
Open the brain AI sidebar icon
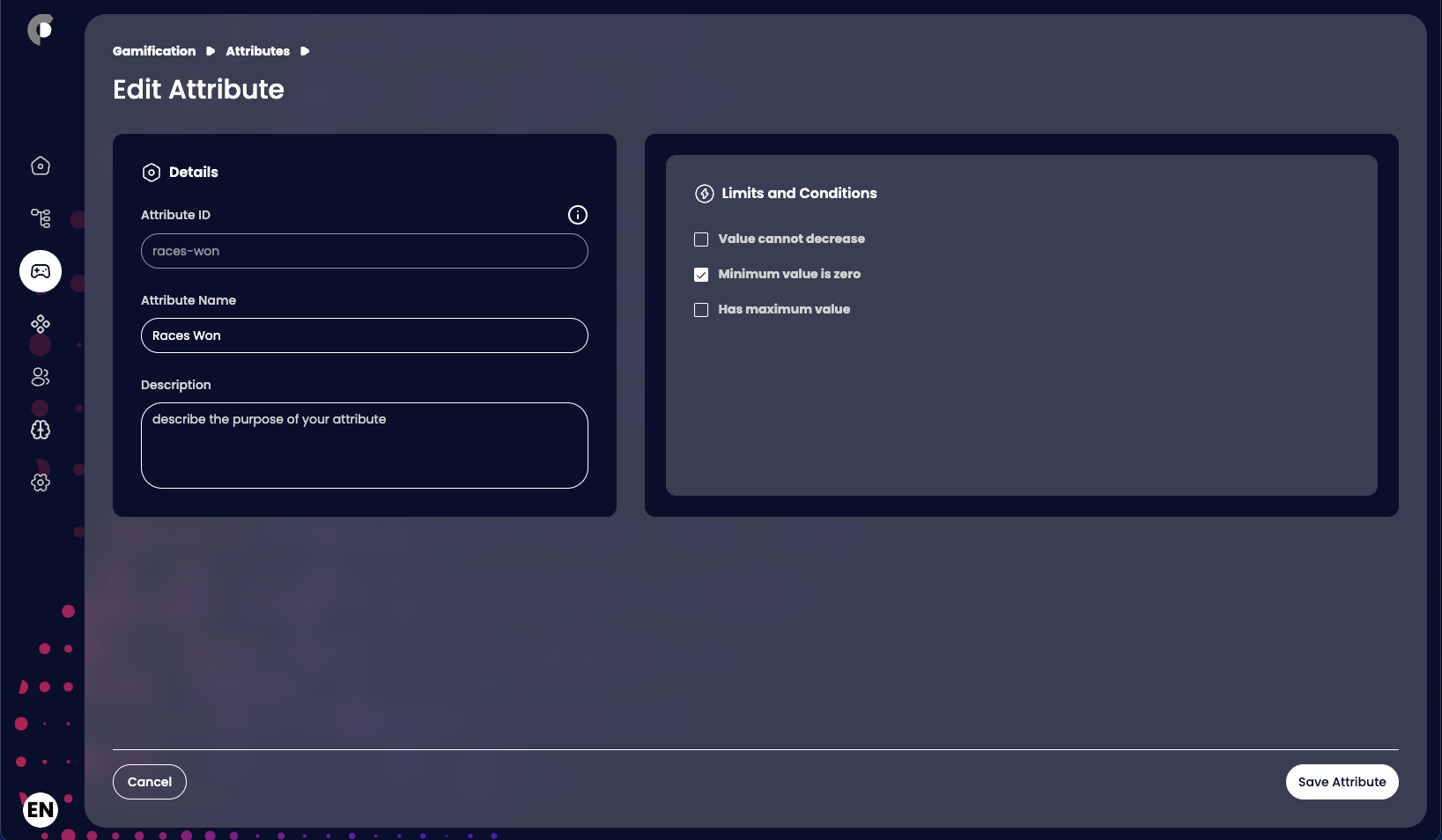[x=41, y=430]
